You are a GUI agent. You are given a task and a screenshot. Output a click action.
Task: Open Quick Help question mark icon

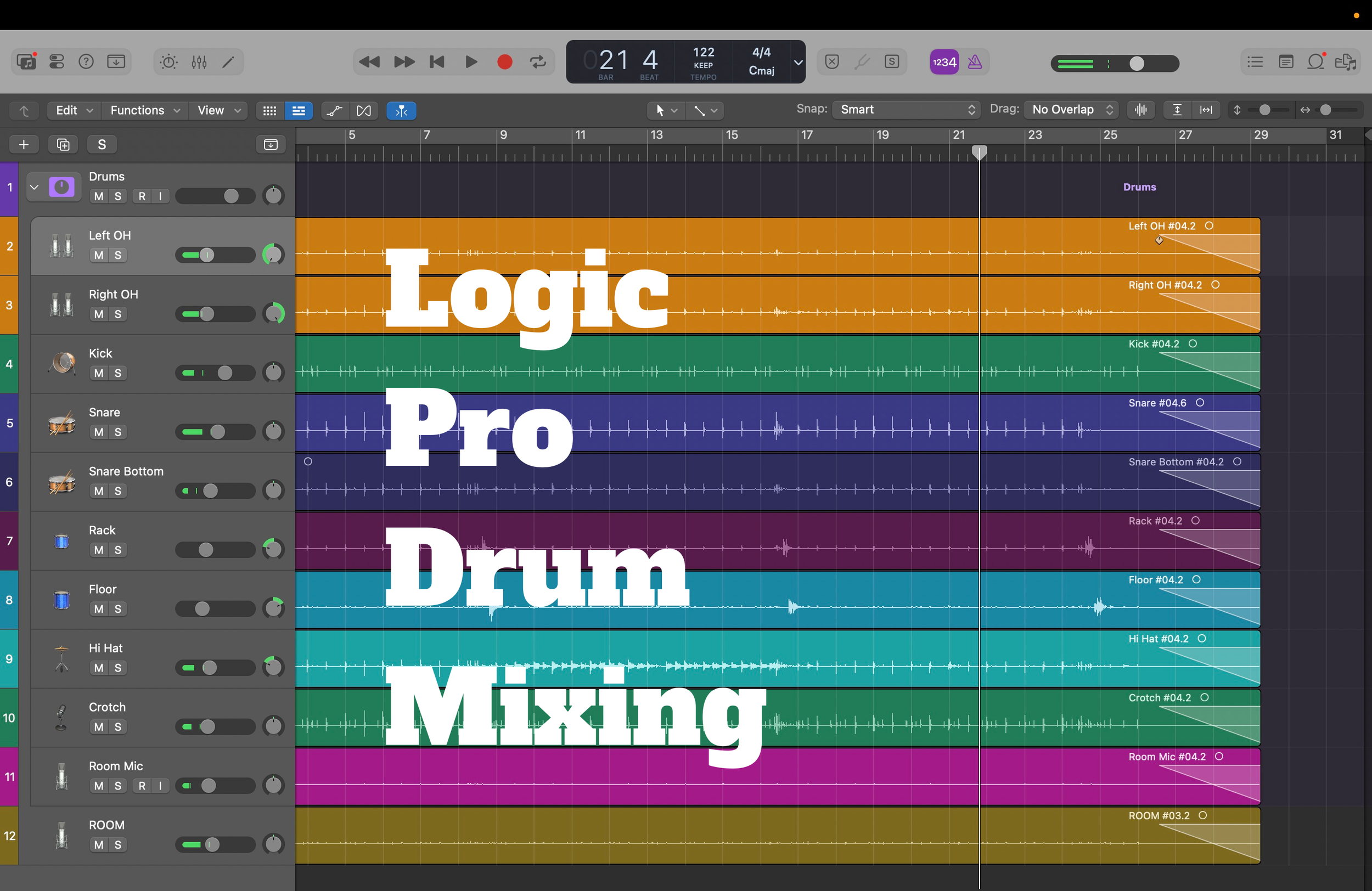pyautogui.click(x=86, y=61)
